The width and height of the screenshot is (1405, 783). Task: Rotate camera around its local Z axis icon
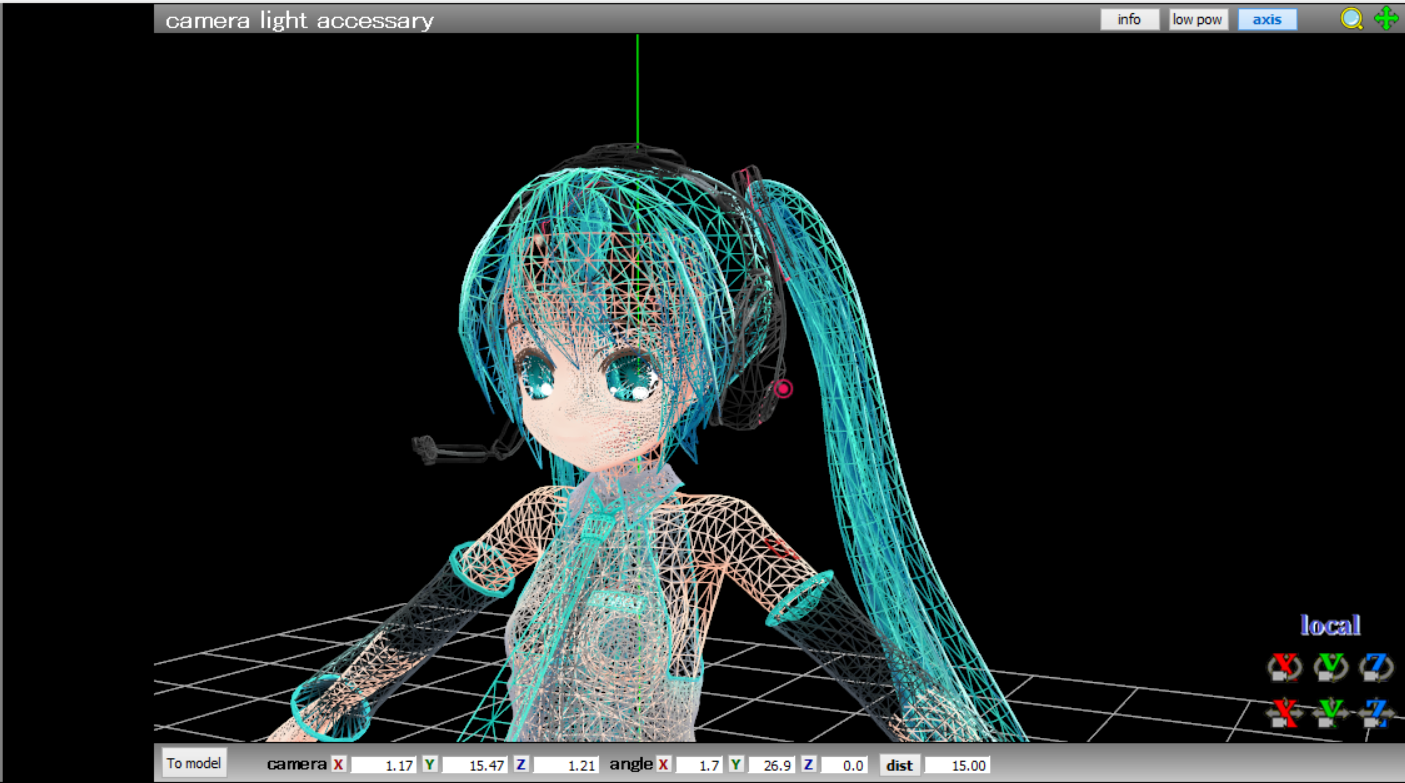click(1377, 668)
